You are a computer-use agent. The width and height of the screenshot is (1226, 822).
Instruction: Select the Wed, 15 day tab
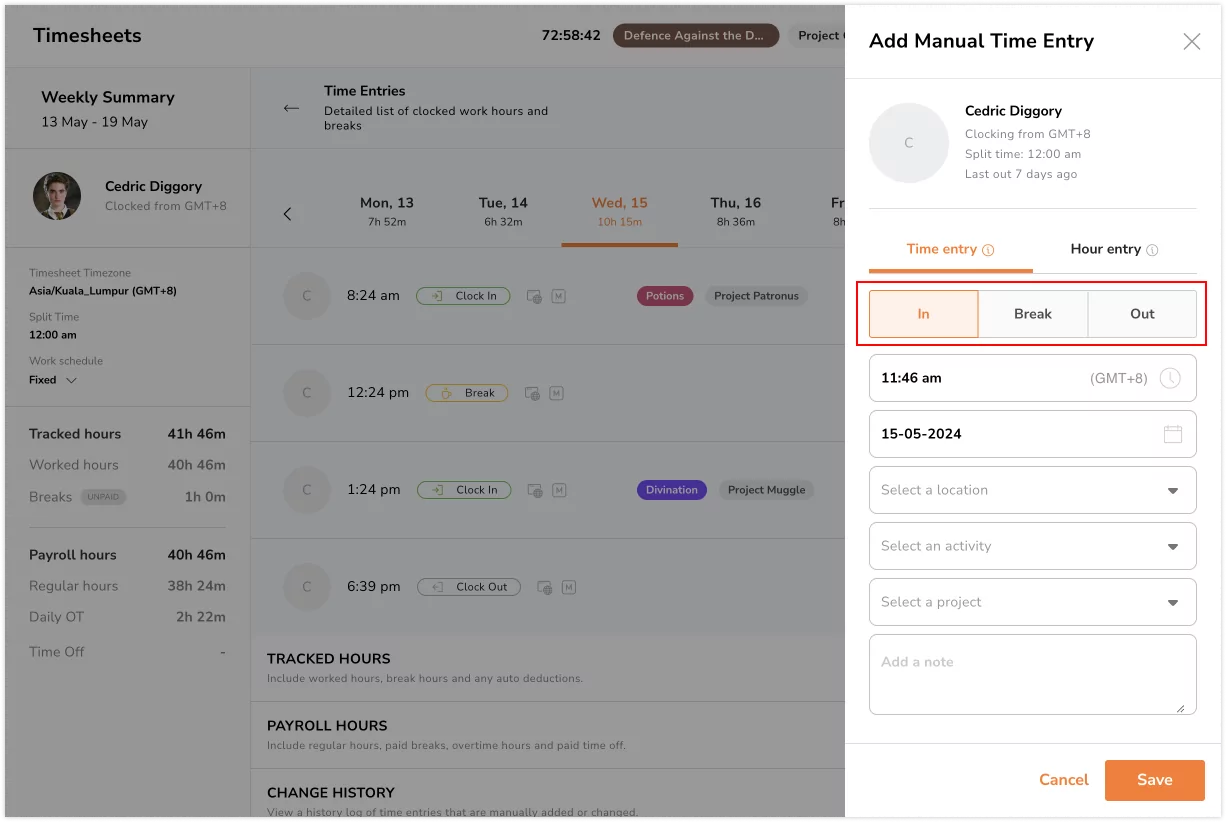pos(620,211)
